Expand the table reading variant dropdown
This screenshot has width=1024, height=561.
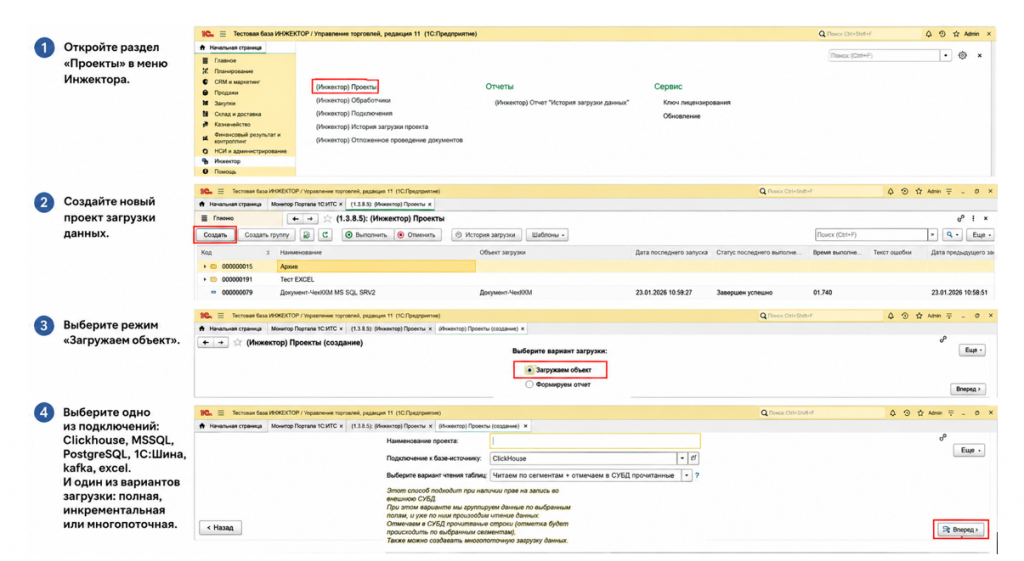[686, 475]
